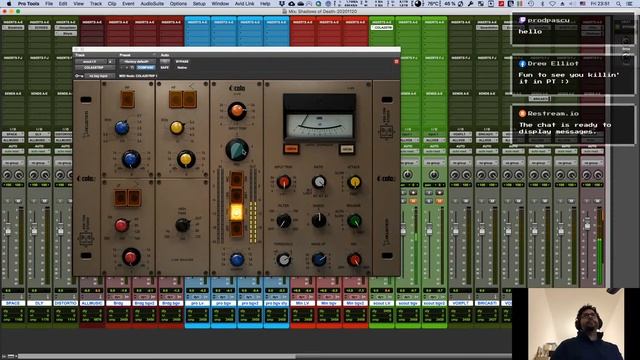The width and height of the screenshot is (640, 360).
Task: Toggle the cream meter button under VU meter
Action: tap(346, 149)
